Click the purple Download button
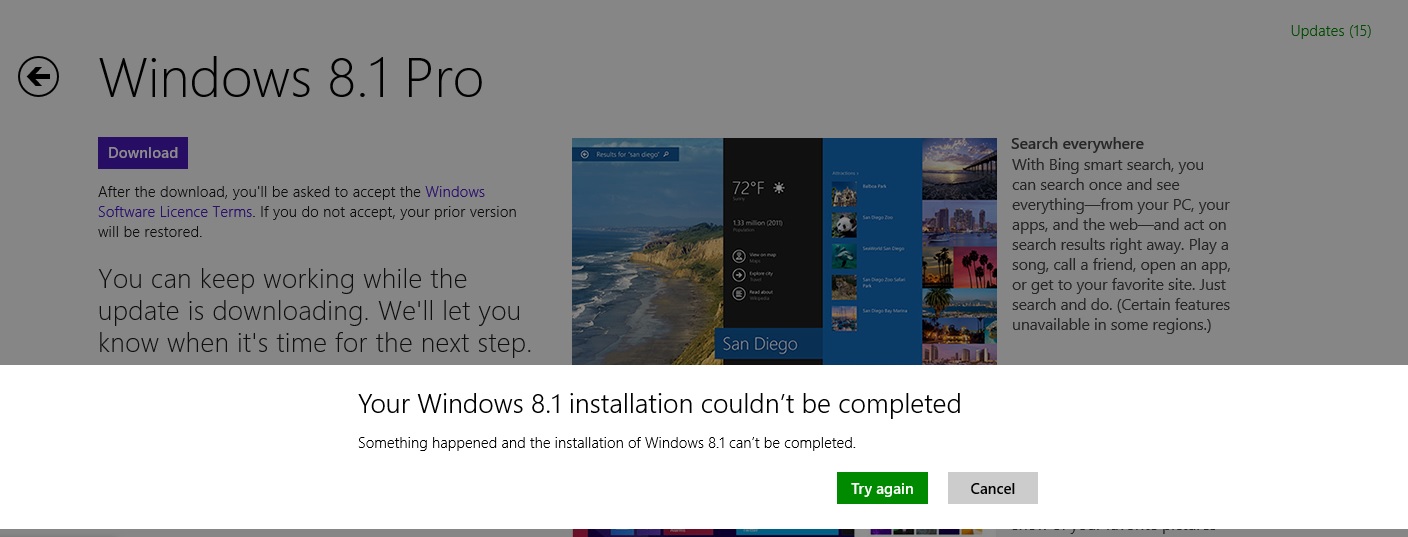Image resolution: width=1408 pixels, height=537 pixels. [x=143, y=153]
